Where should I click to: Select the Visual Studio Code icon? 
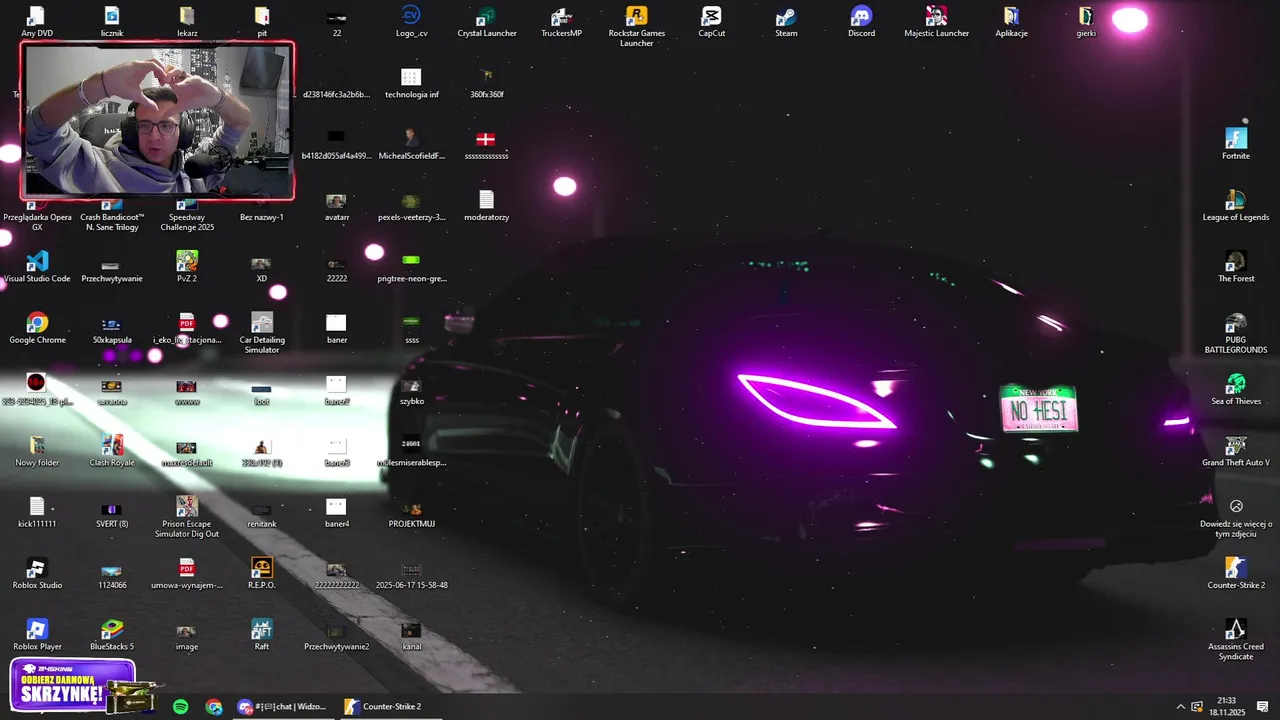(x=37, y=267)
